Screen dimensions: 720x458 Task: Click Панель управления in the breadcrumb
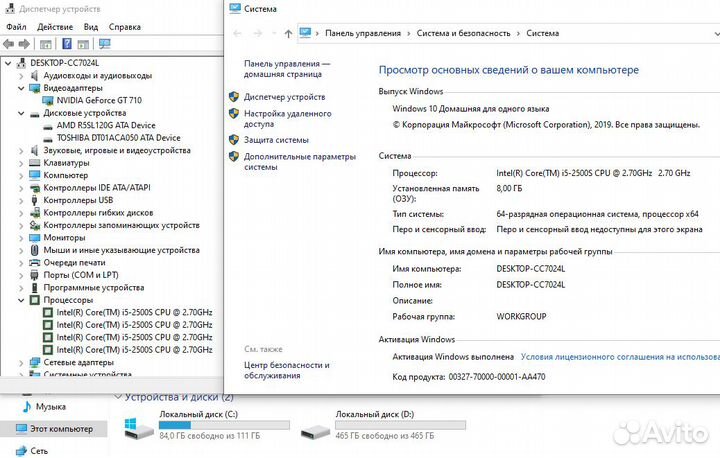click(x=363, y=33)
